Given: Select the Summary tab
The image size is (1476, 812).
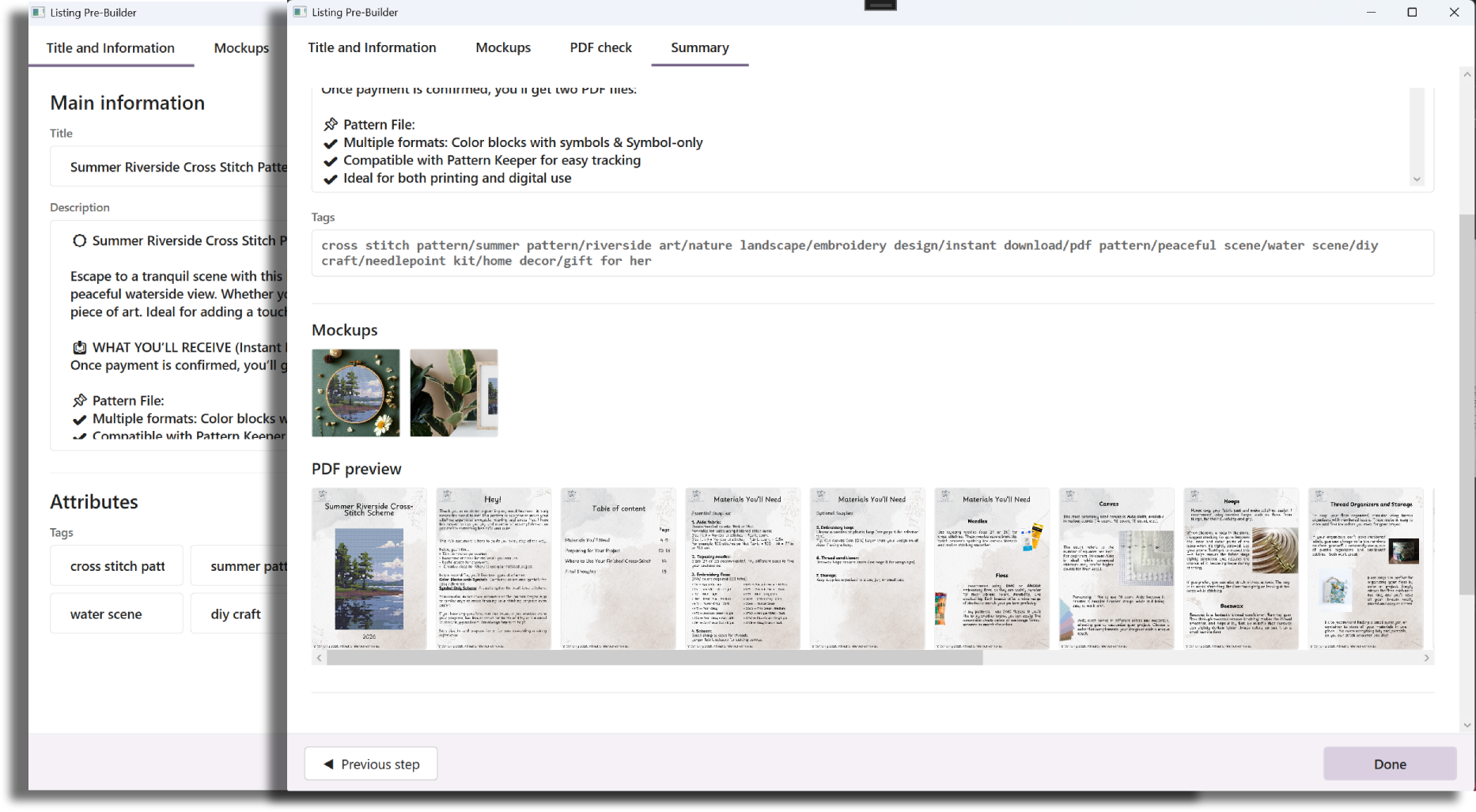Looking at the screenshot, I should pyautogui.click(x=699, y=47).
